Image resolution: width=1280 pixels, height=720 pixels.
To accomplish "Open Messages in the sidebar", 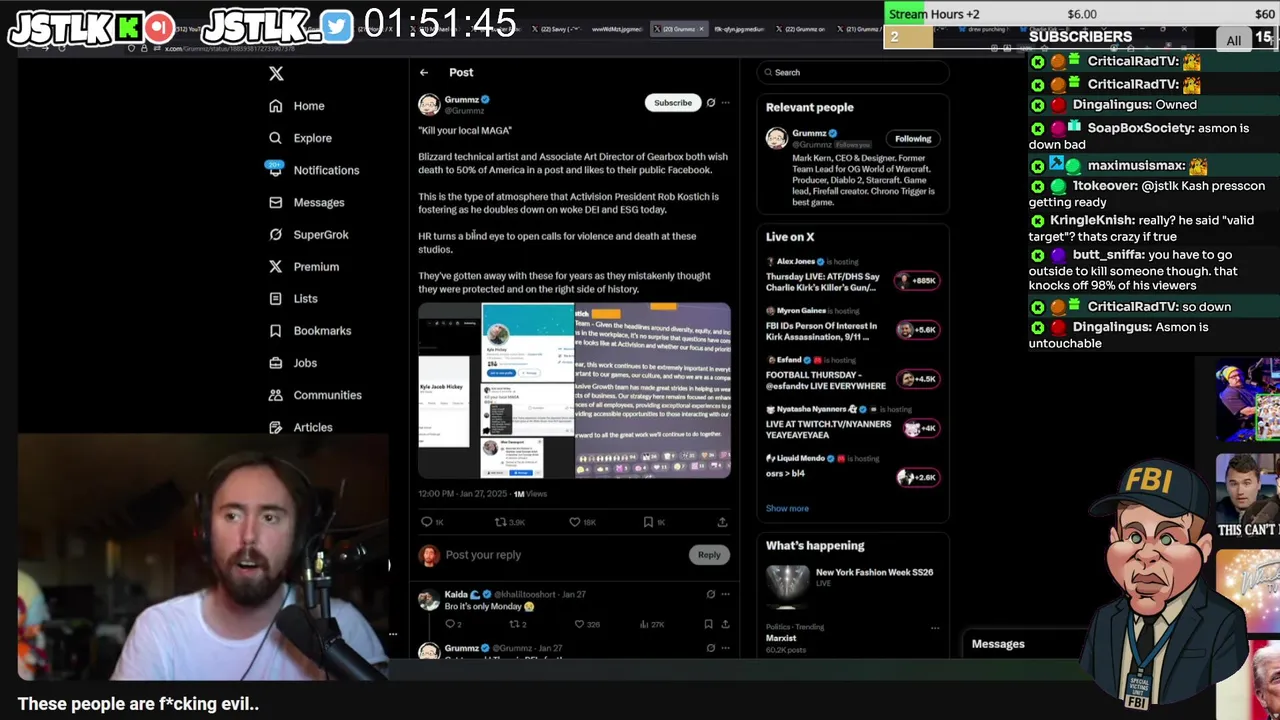I will 306,202.
